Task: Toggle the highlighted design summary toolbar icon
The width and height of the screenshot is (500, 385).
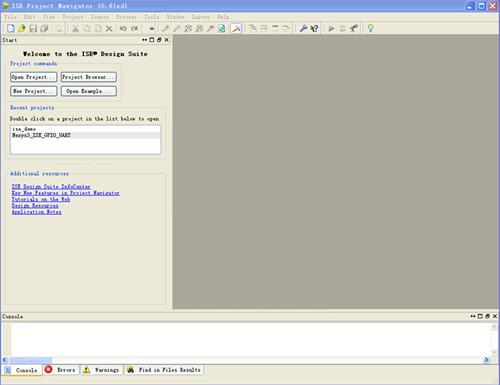Action: point(236,29)
